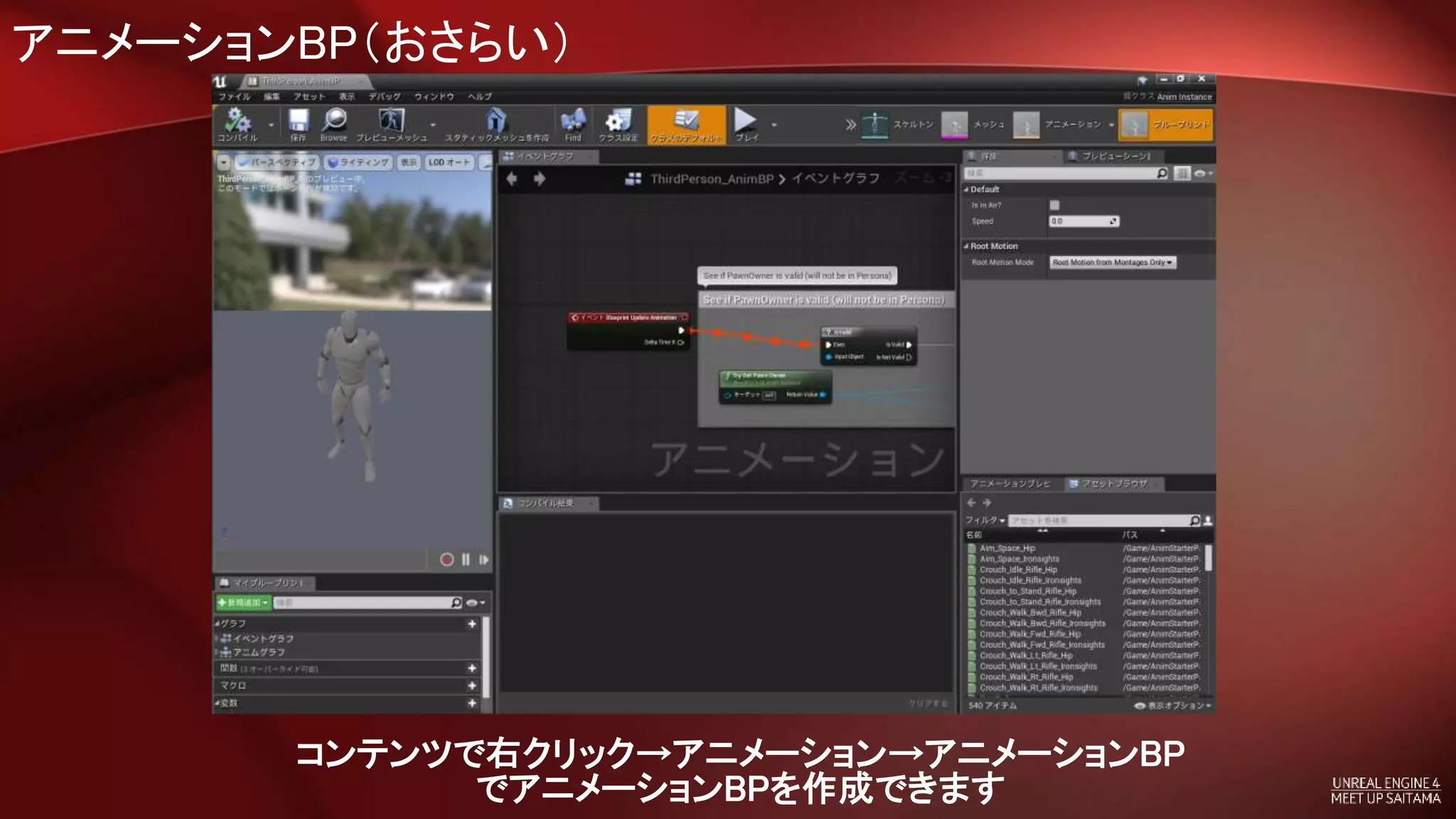Switch to スケルトン (Skeleton) mode

coord(898,124)
